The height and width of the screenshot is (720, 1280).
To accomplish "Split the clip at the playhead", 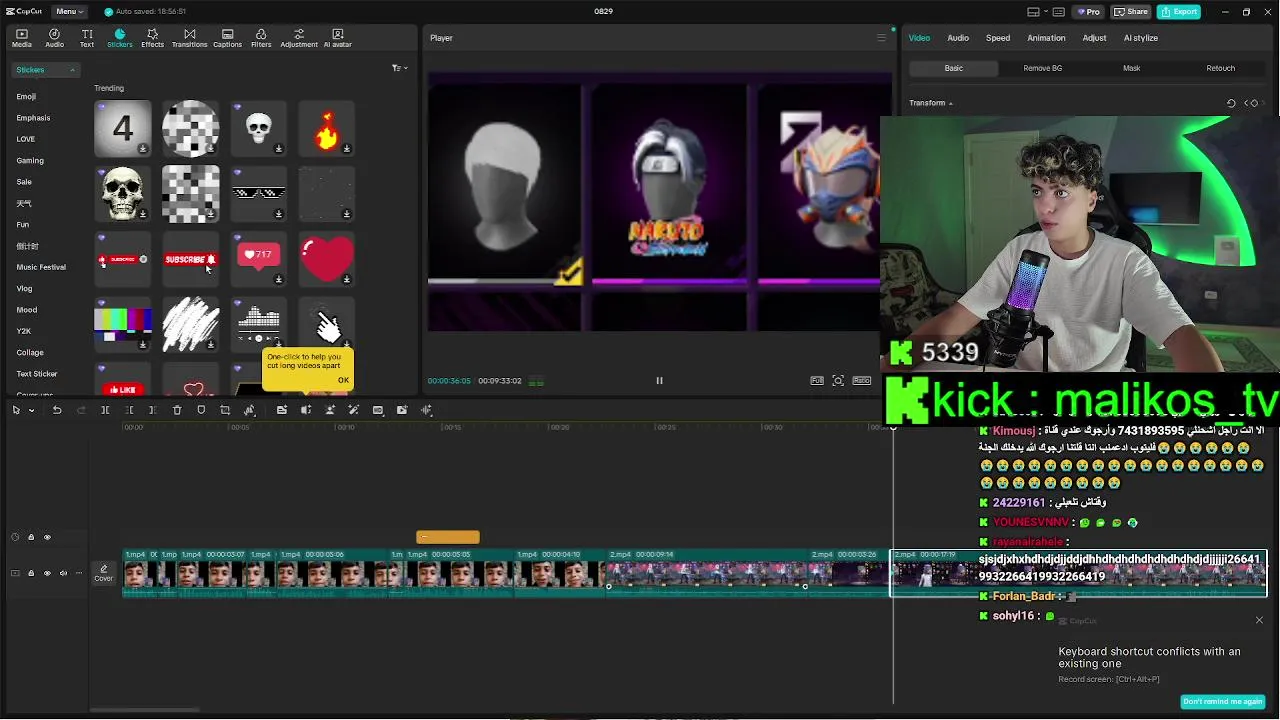I will pyautogui.click(x=105, y=410).
